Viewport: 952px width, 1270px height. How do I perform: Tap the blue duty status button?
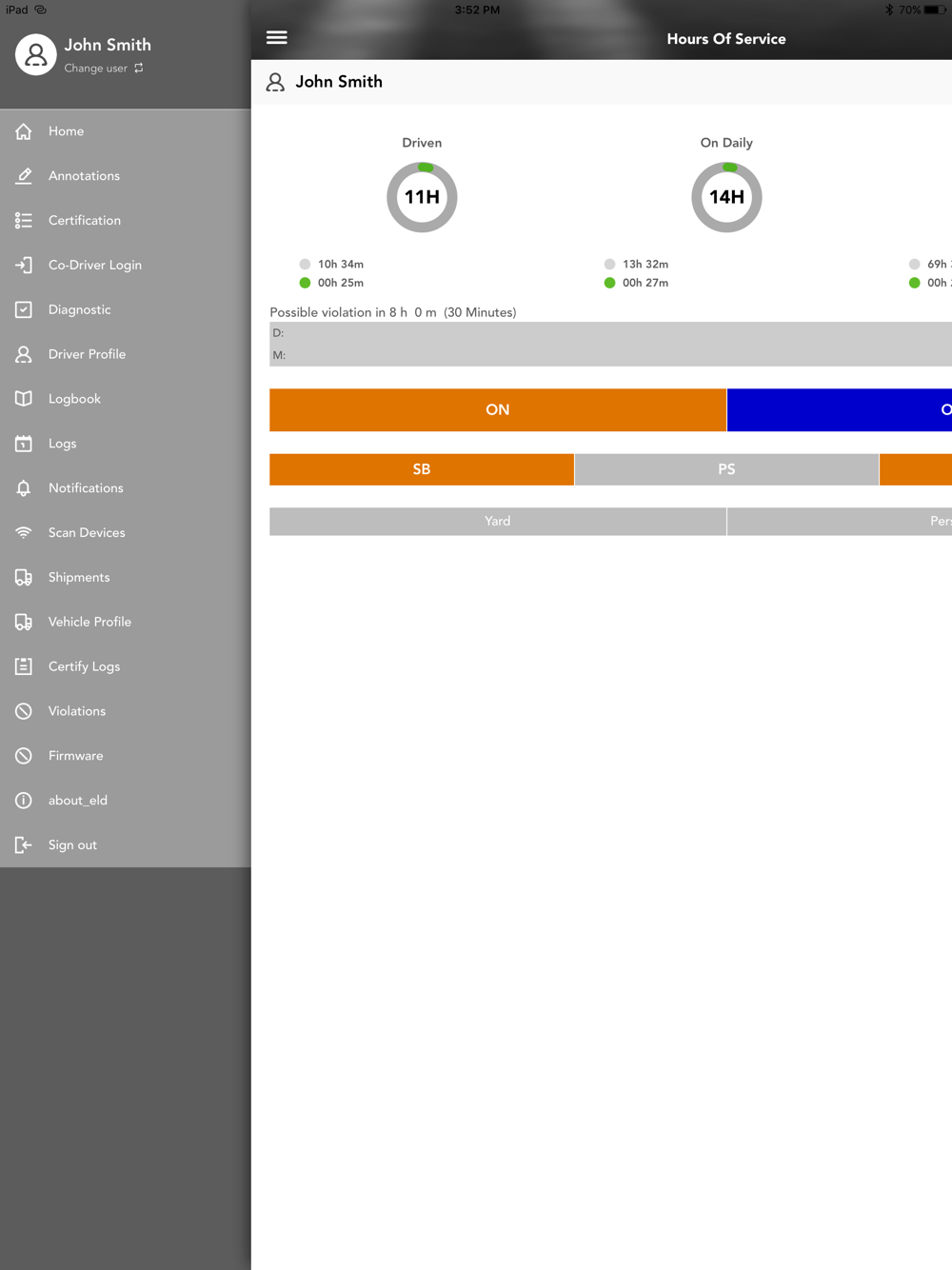840,410
